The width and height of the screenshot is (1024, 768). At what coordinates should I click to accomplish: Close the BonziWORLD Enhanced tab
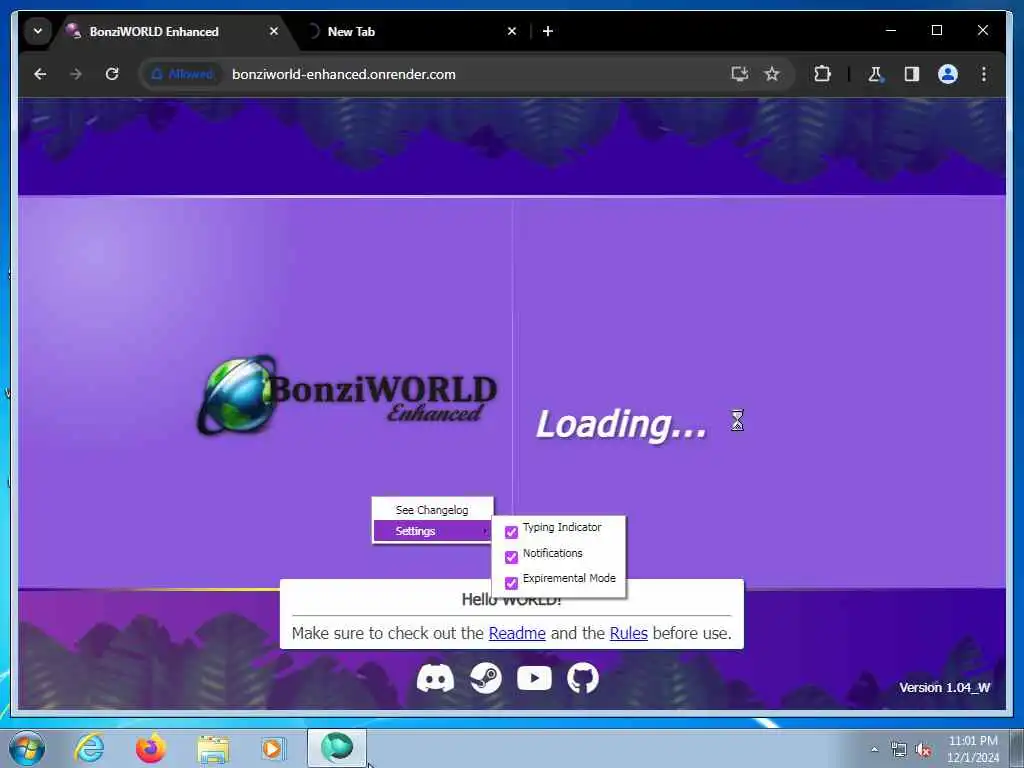[274, 31]
